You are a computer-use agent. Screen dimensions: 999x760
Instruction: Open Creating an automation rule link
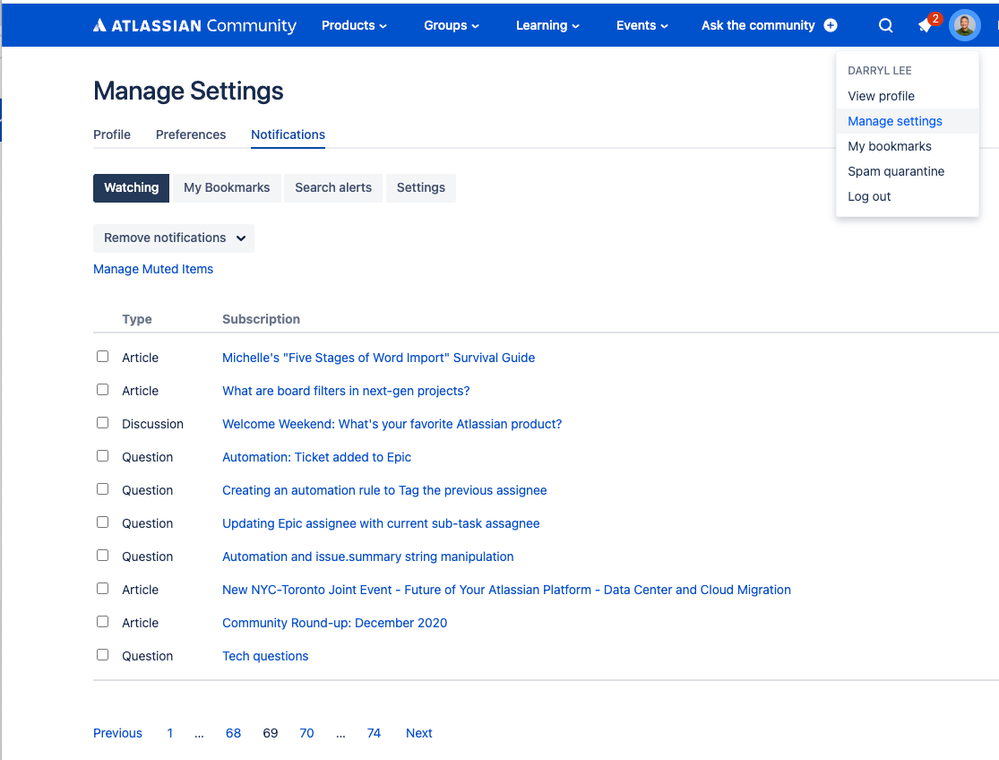[x=384, y=491]
